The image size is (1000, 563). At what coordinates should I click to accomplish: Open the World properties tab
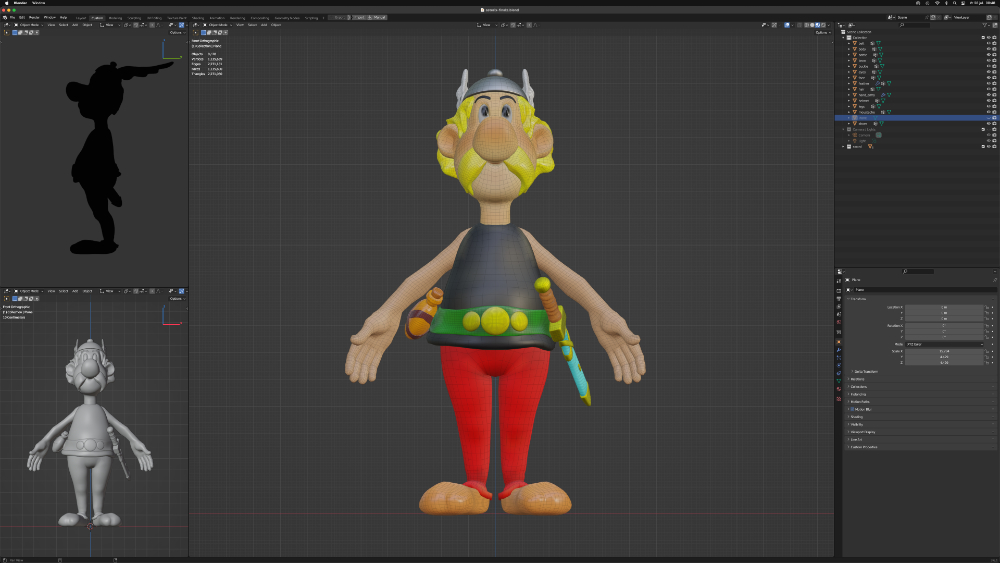coord(839,322)
